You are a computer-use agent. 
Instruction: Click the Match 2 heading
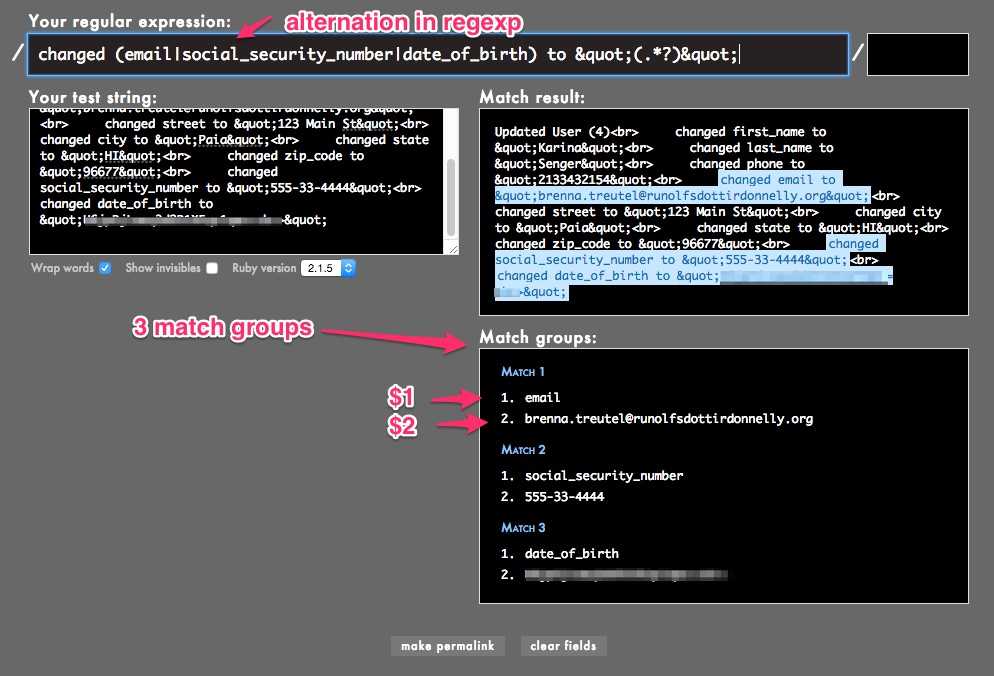coord(523,450)
